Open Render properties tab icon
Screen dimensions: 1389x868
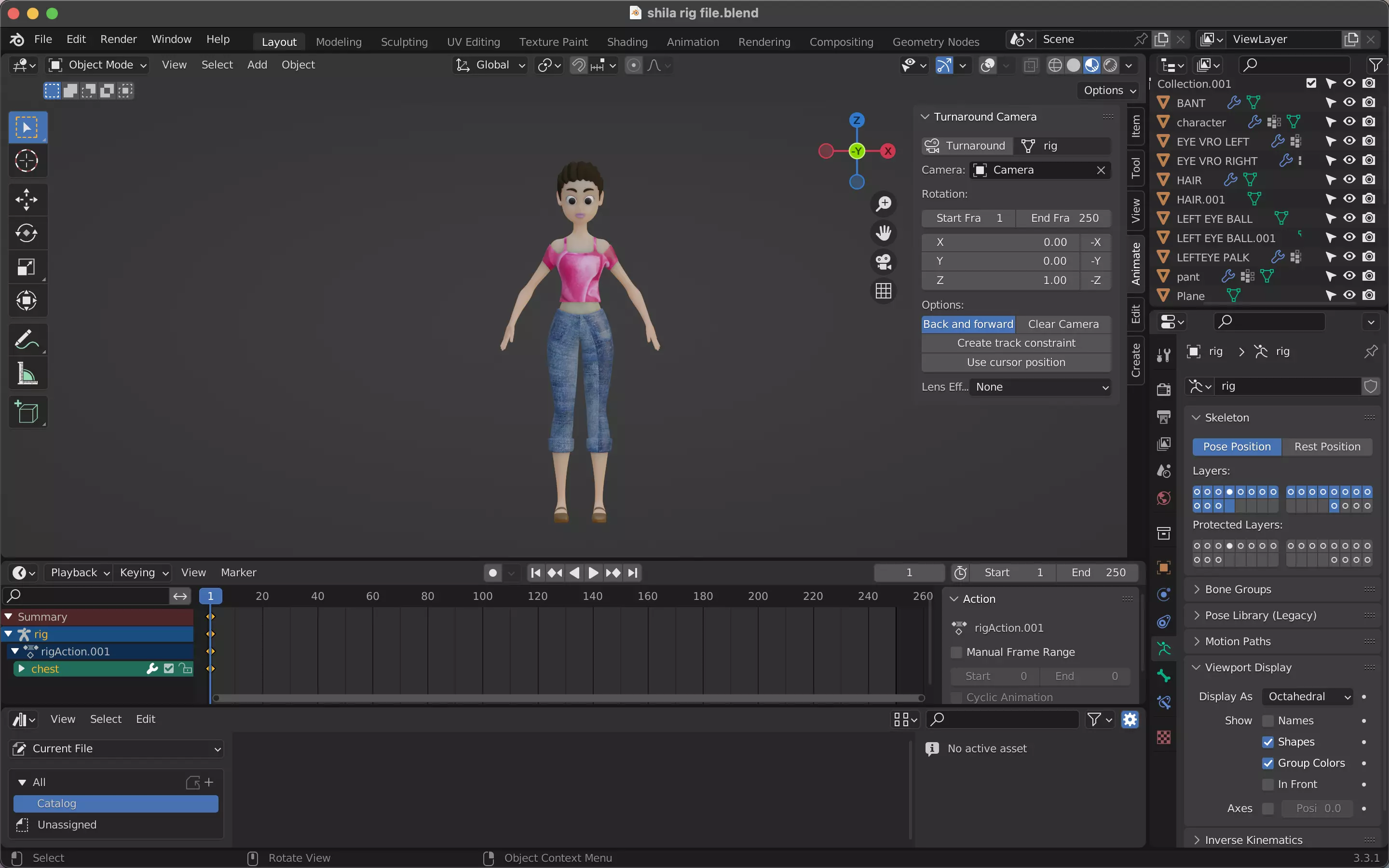pos(1163,390)
